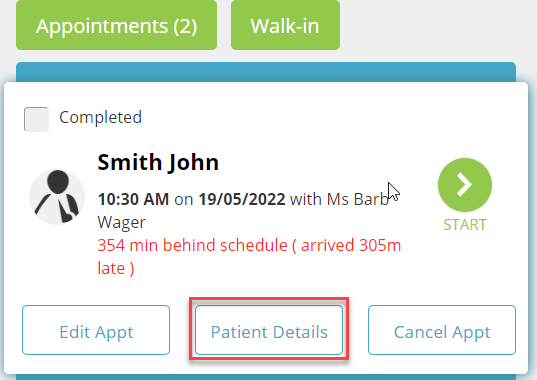The width and height of the screenshot is (537, 380).
Task: Click the Wager surname on the second line
Action: point(122,223)
